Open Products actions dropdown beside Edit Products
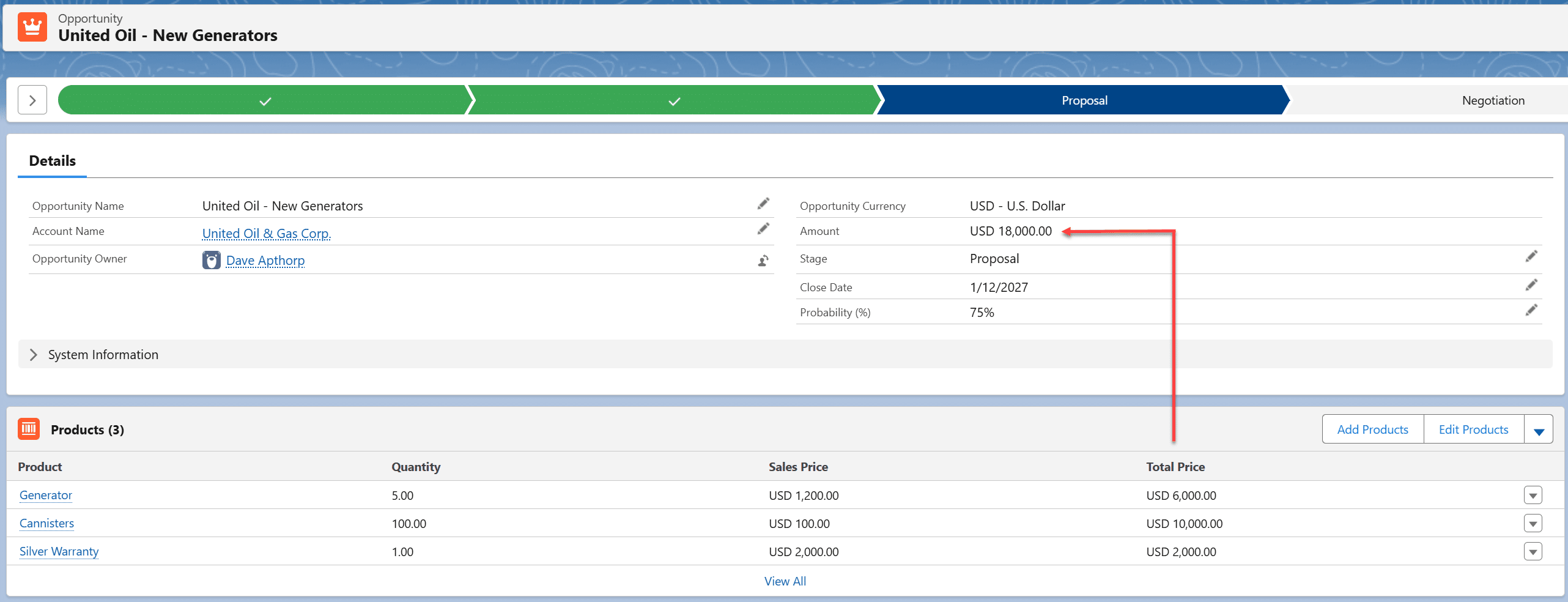1568x602 pixels. [1539, 430]
